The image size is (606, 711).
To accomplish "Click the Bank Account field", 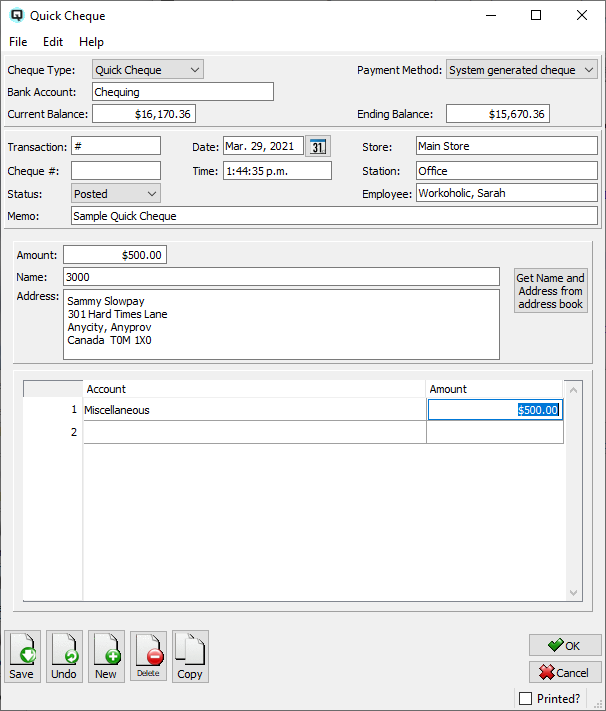I will [x=183, y=92].
